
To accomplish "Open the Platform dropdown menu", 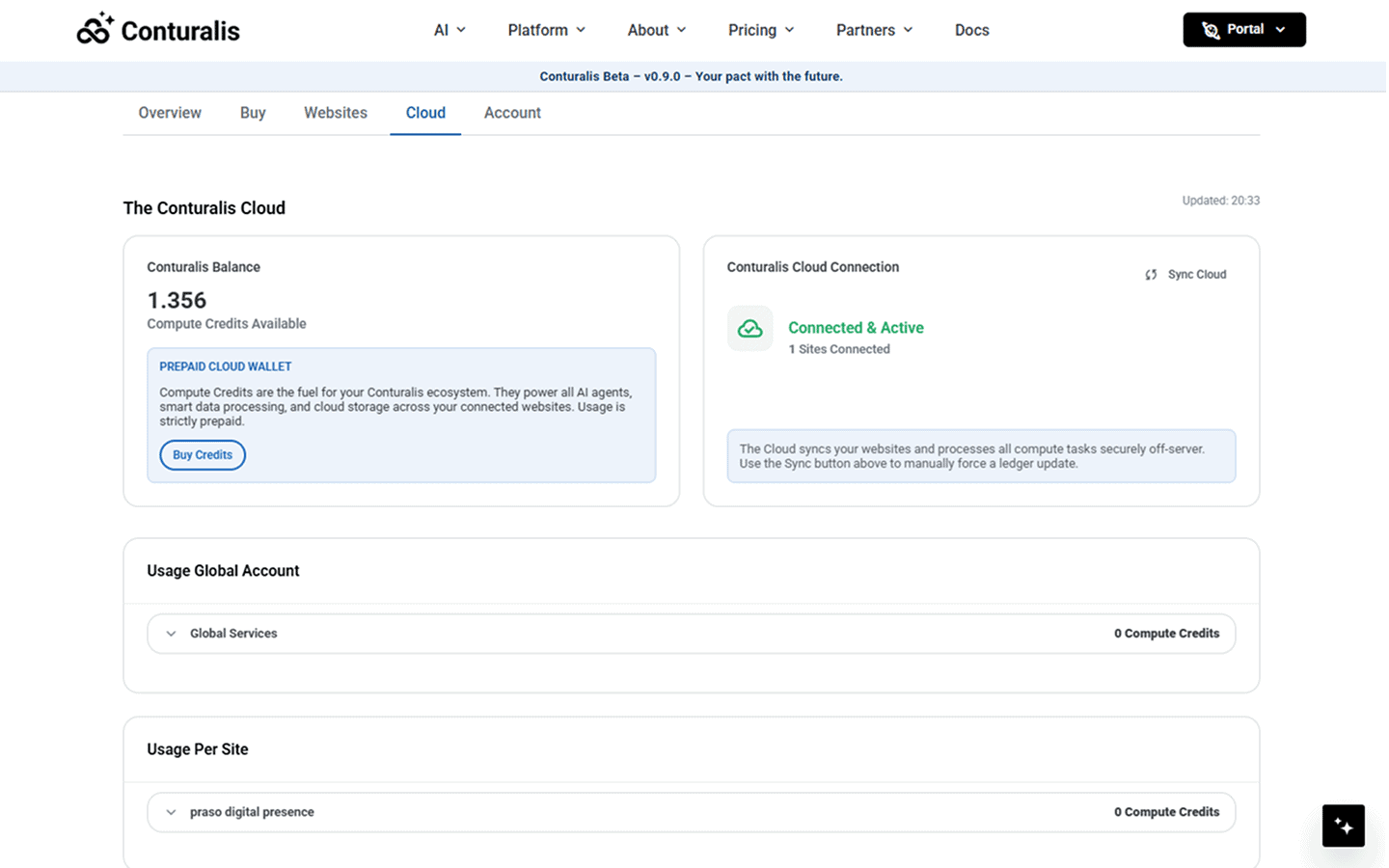I will (547, 30).
